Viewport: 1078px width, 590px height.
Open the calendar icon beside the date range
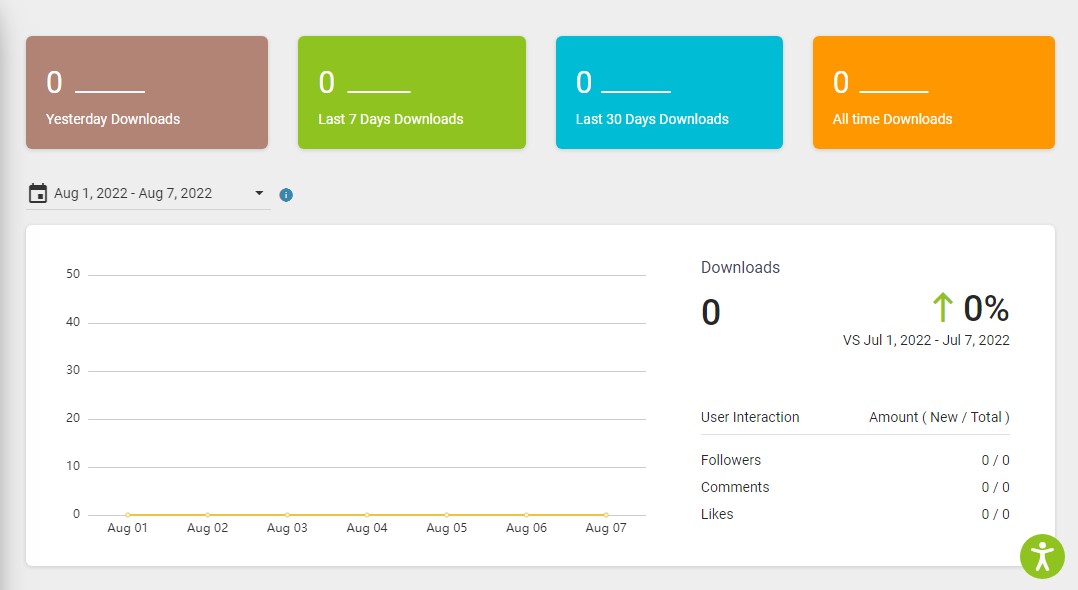[37, 192]
